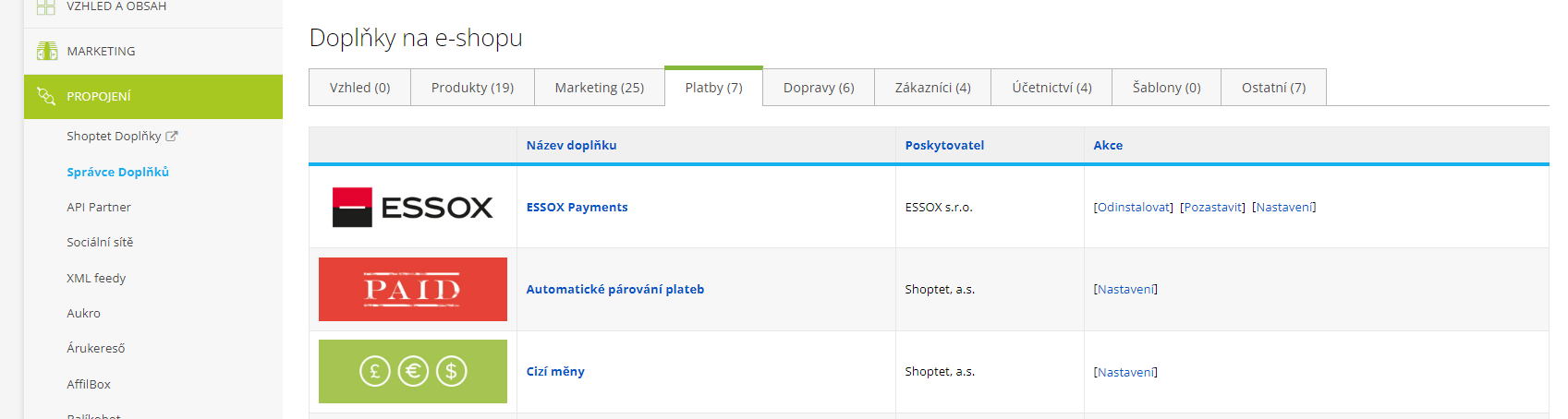
Task: Click the Propojení connection icon
Action: pos(46,96)
